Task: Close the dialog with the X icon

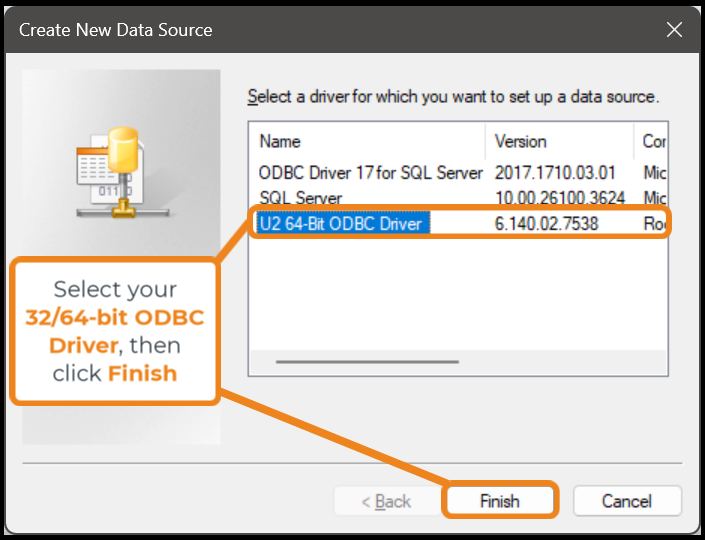Action: pos(674,30)
